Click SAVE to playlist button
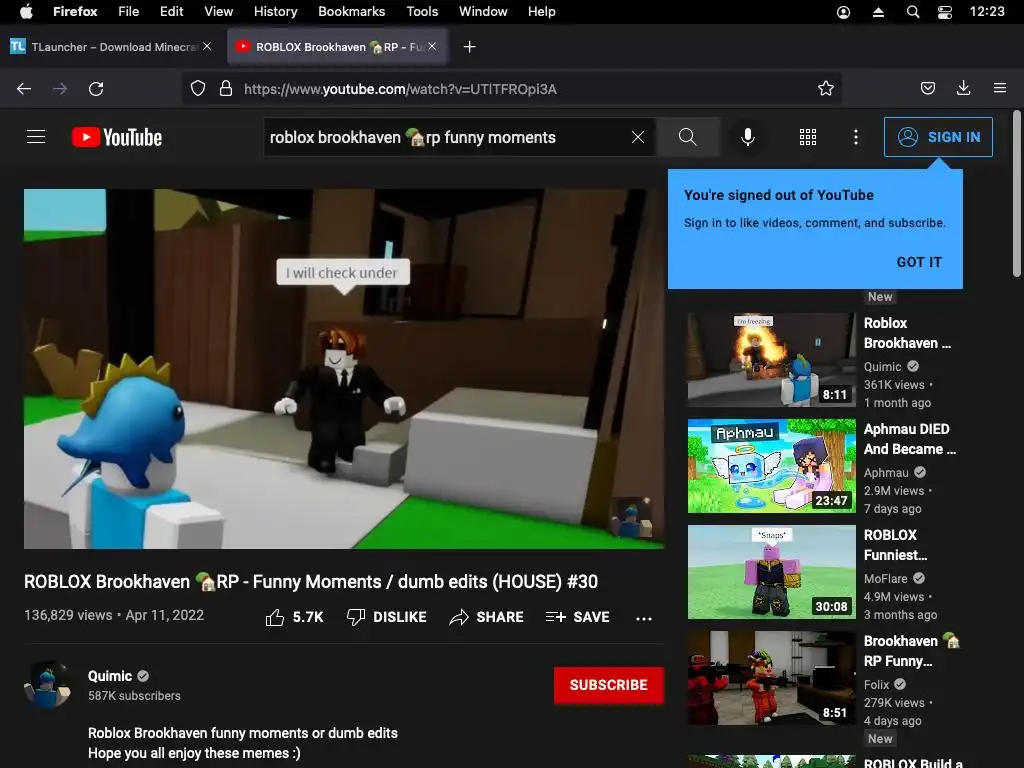Screen dimensions: 1024x768 [578, 617]
